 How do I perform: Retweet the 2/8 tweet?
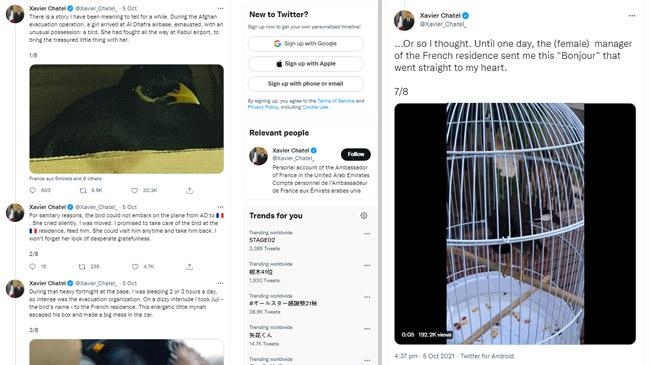point(82,267)
